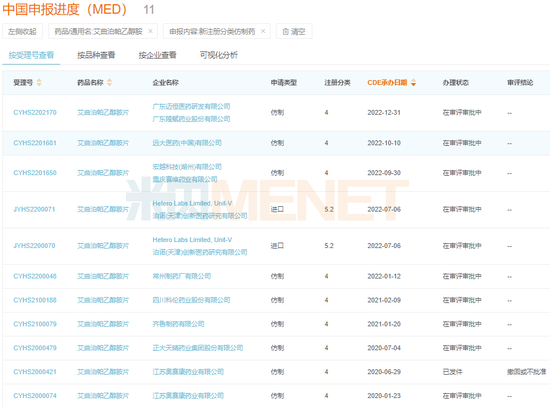This screenshot has width=550, height=407.
Task: Open acceptance number CYHS2000421
Action: tap(35, 372)
